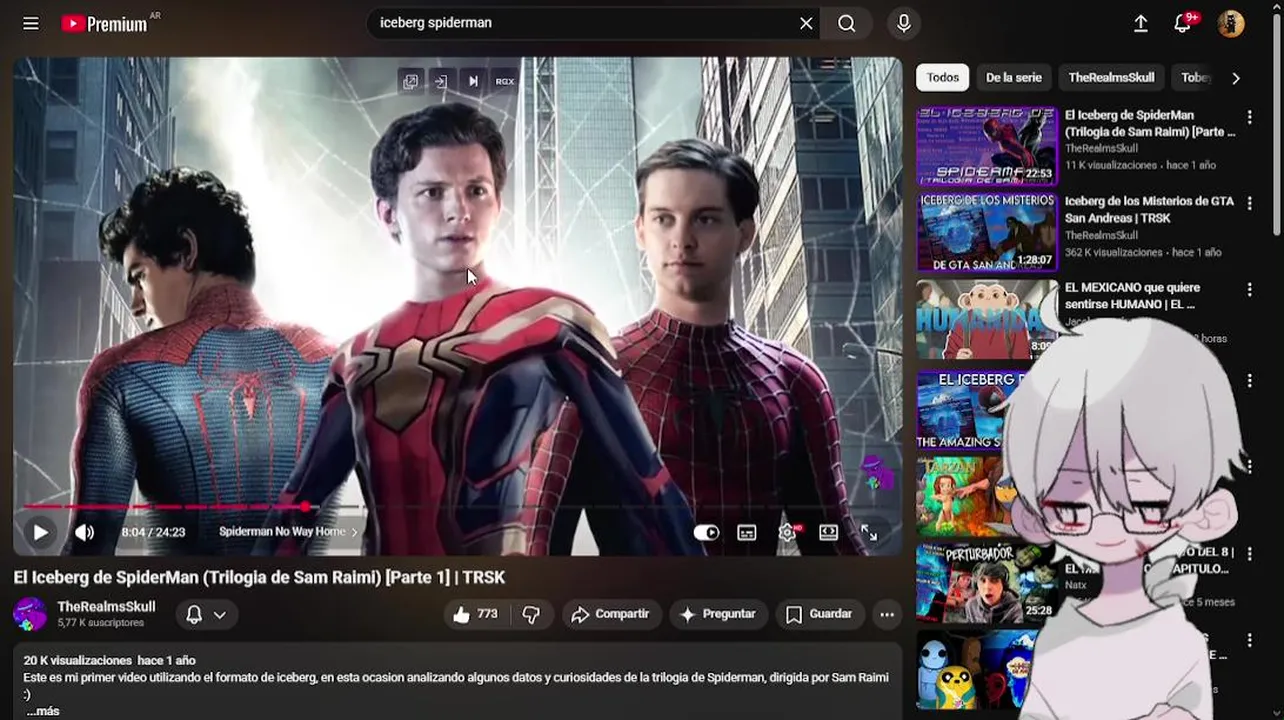The height and width of the screenshot is (720, 1284).
Task: Select the Todos filter chip
Action: pos(942,77)
